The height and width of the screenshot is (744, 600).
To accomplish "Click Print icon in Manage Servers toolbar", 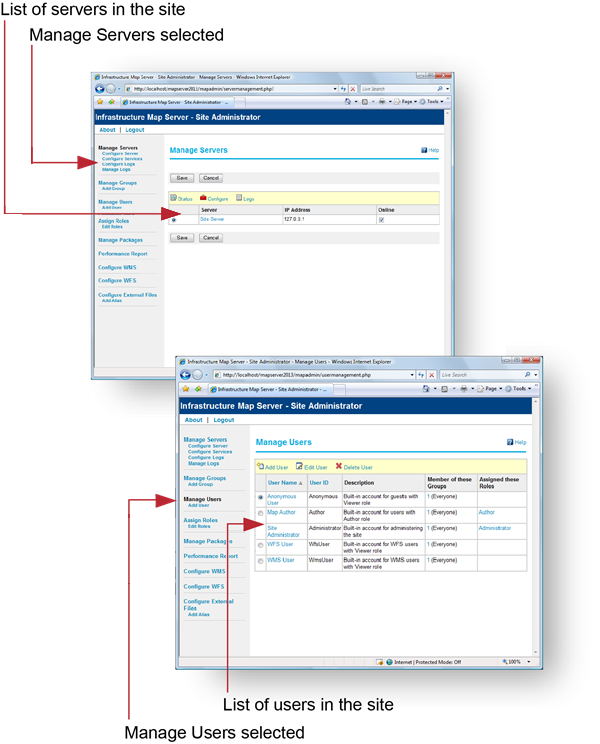I will click(382, 102).
